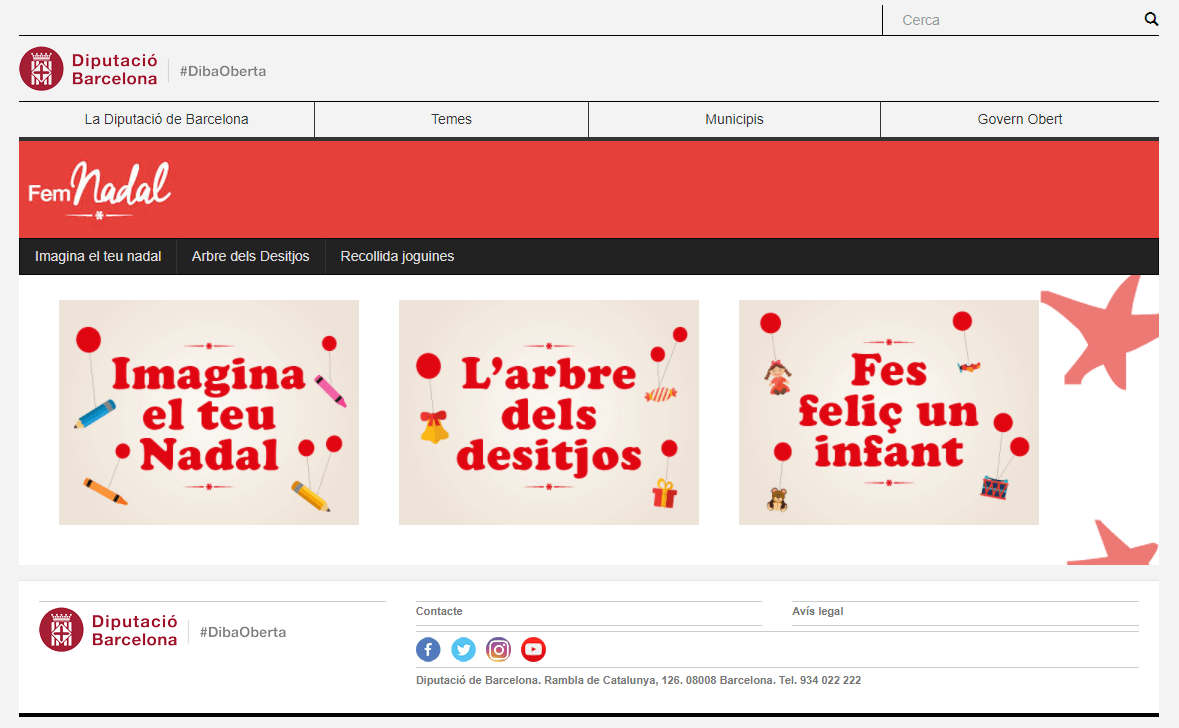Open the Facebook social icon
This screenshot has height=728, width=1179.
pyautogui.click(x=428, y=649)
